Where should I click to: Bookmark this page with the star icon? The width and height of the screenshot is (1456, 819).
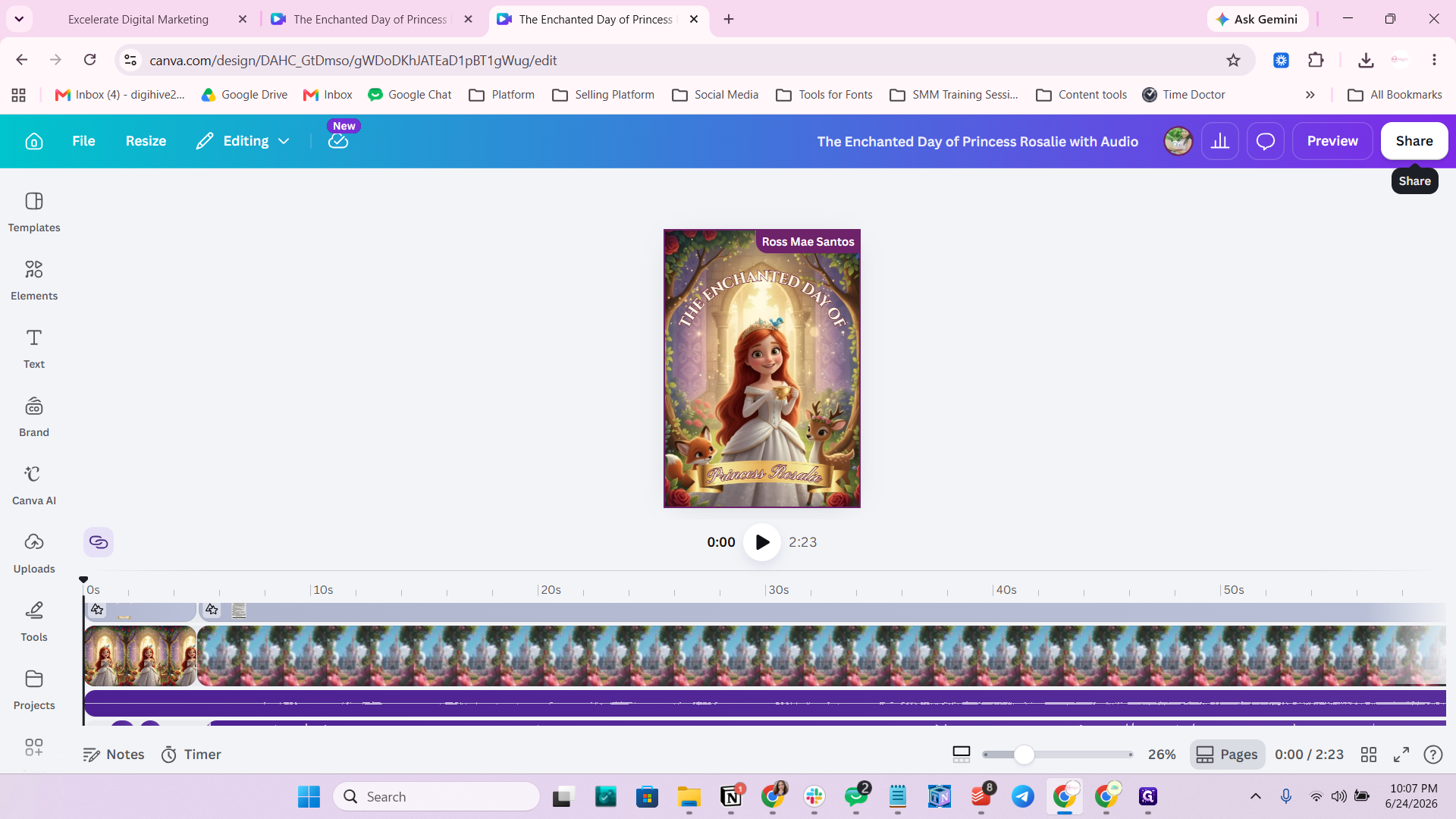pyautogui.click(x=1234, y=60)
